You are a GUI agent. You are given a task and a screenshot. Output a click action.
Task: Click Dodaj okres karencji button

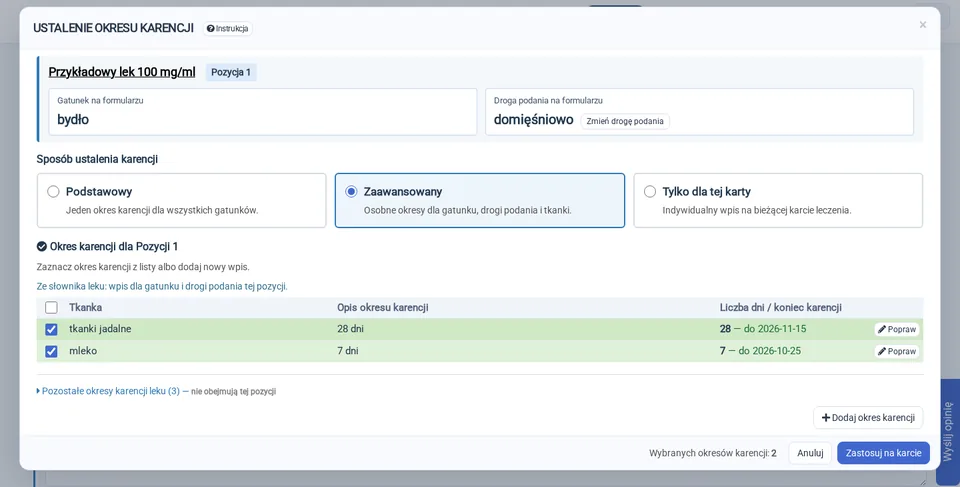868,418
